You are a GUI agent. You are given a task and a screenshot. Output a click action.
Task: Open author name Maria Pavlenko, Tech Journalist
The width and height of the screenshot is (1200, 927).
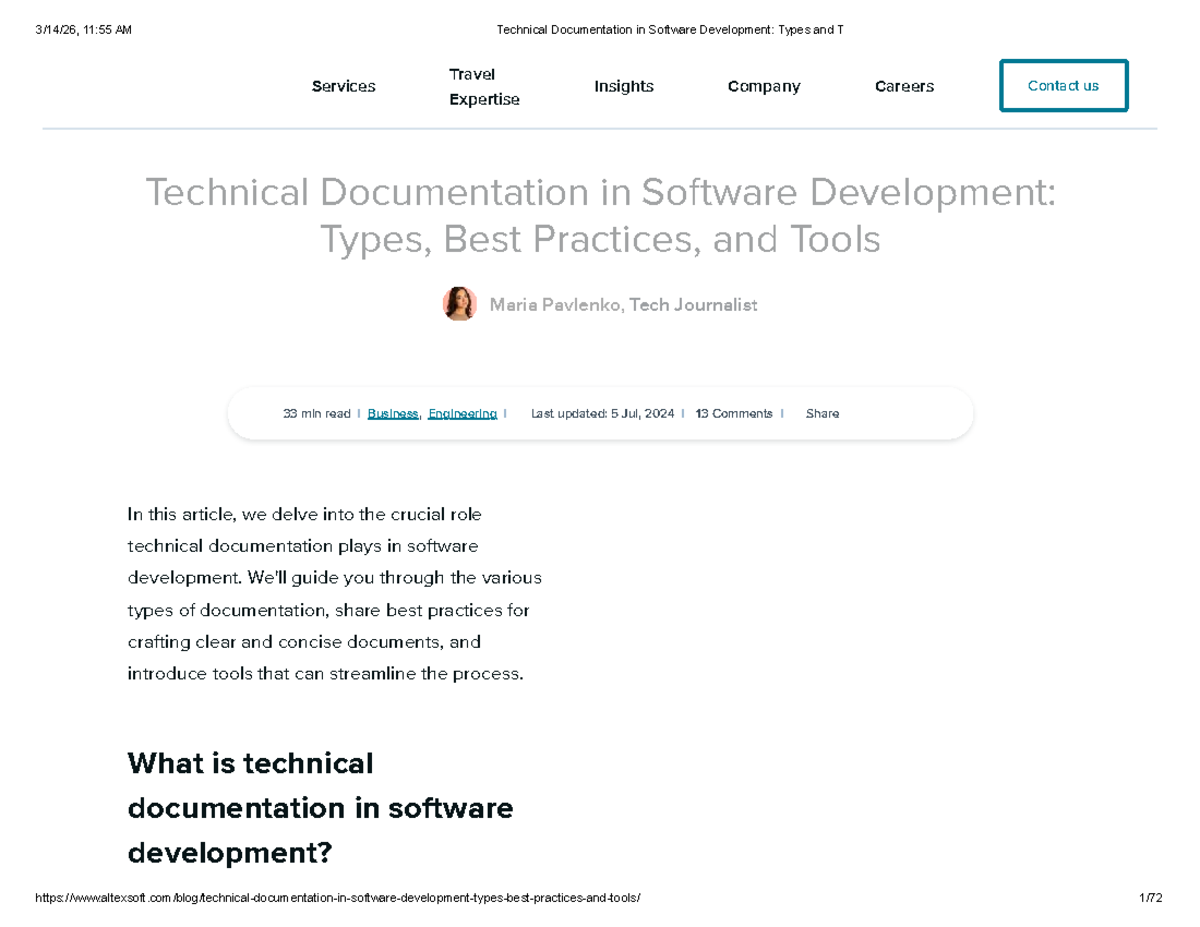pos(623,305)
